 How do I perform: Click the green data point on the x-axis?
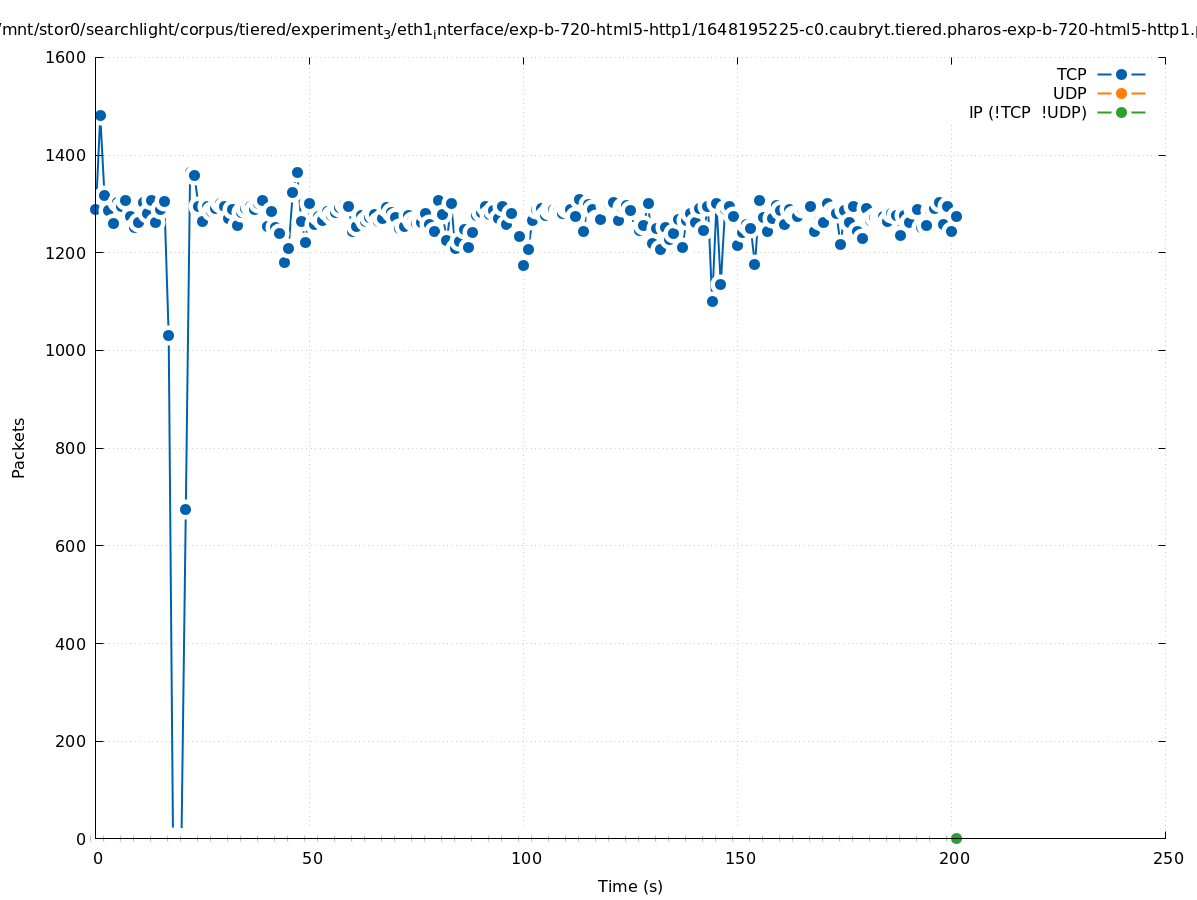coord(956,838)
